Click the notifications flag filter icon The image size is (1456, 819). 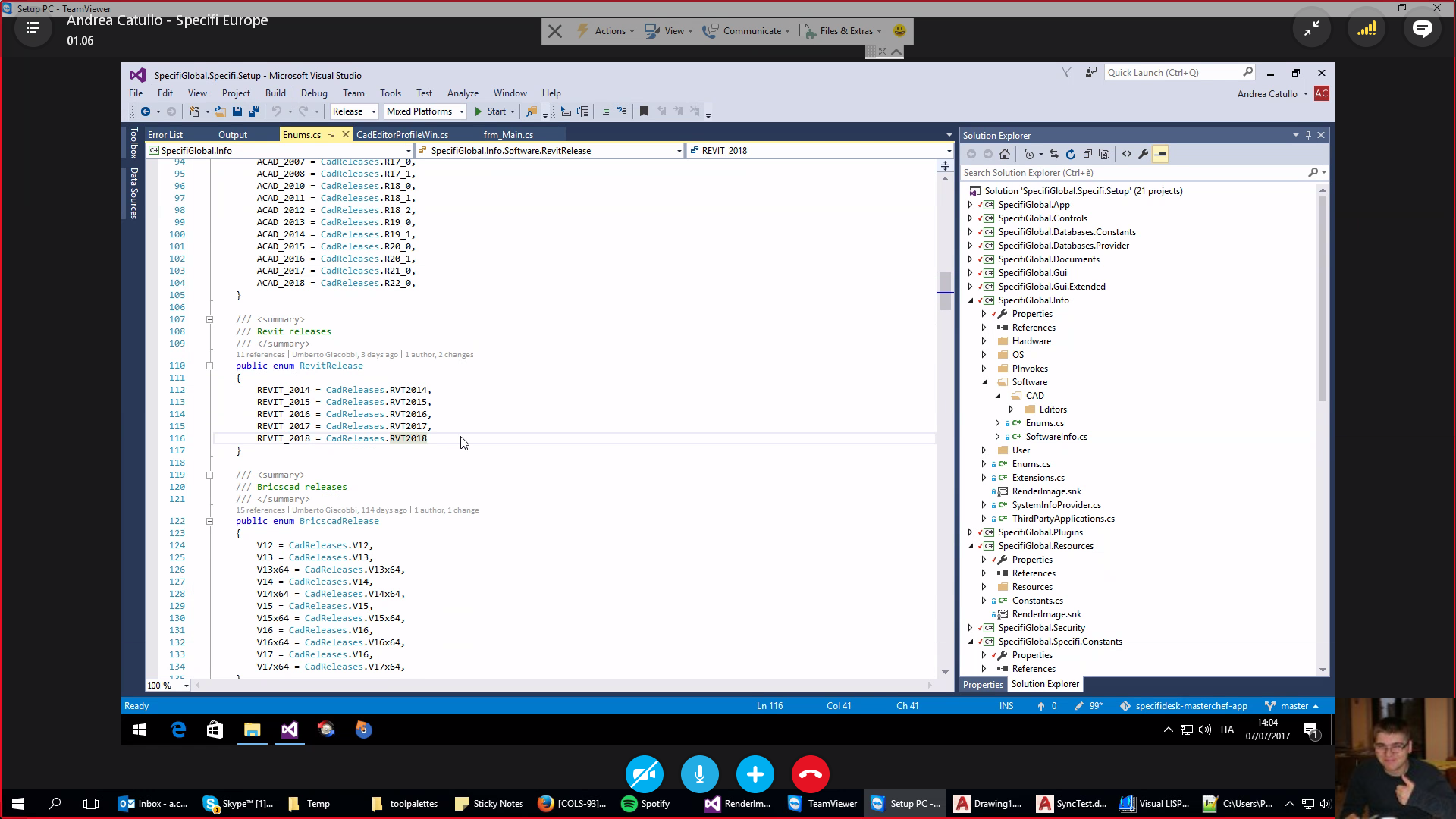tap(1066, 73)
